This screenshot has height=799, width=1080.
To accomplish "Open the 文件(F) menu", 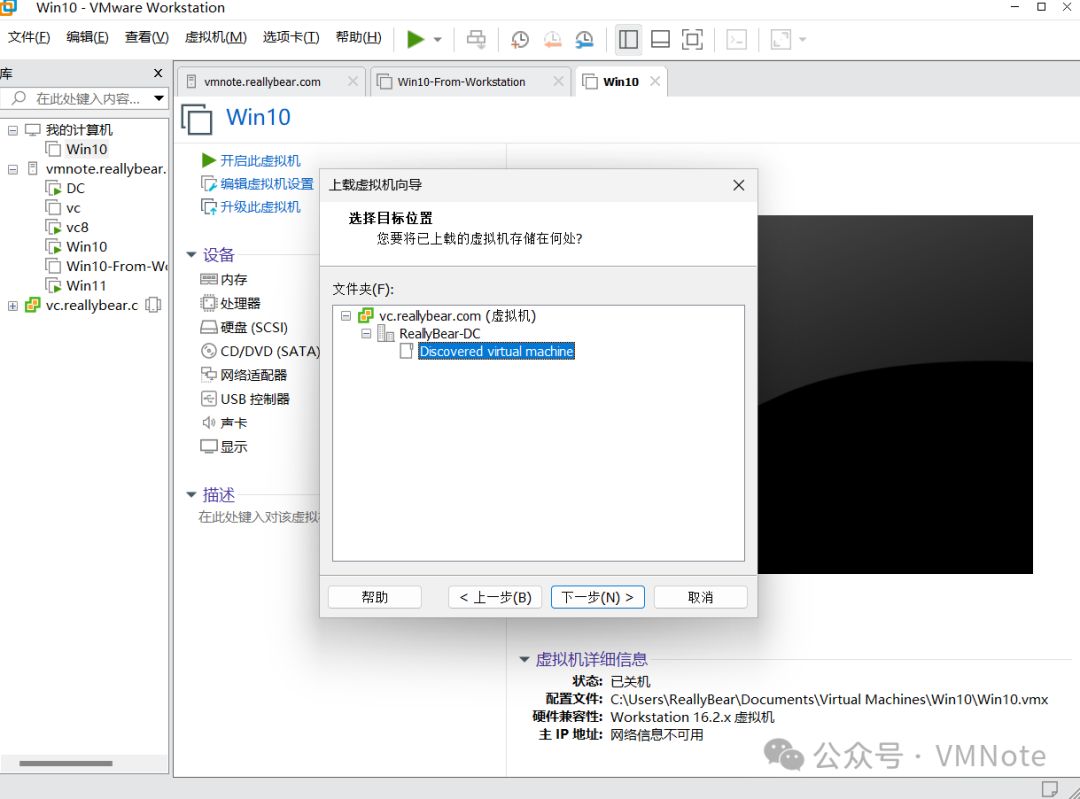I will click(x=29, y=37).
